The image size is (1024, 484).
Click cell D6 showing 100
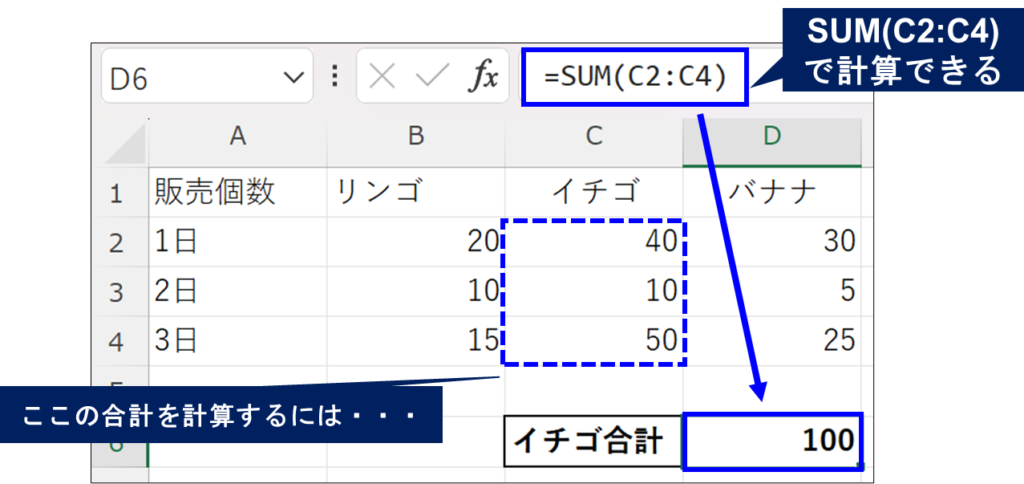pyautogui.click(x=771, y=440)
